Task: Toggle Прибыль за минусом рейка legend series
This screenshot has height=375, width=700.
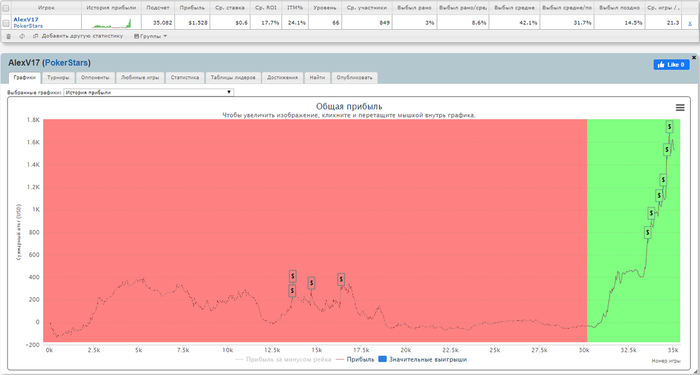Action: click(x=283, y=359)
